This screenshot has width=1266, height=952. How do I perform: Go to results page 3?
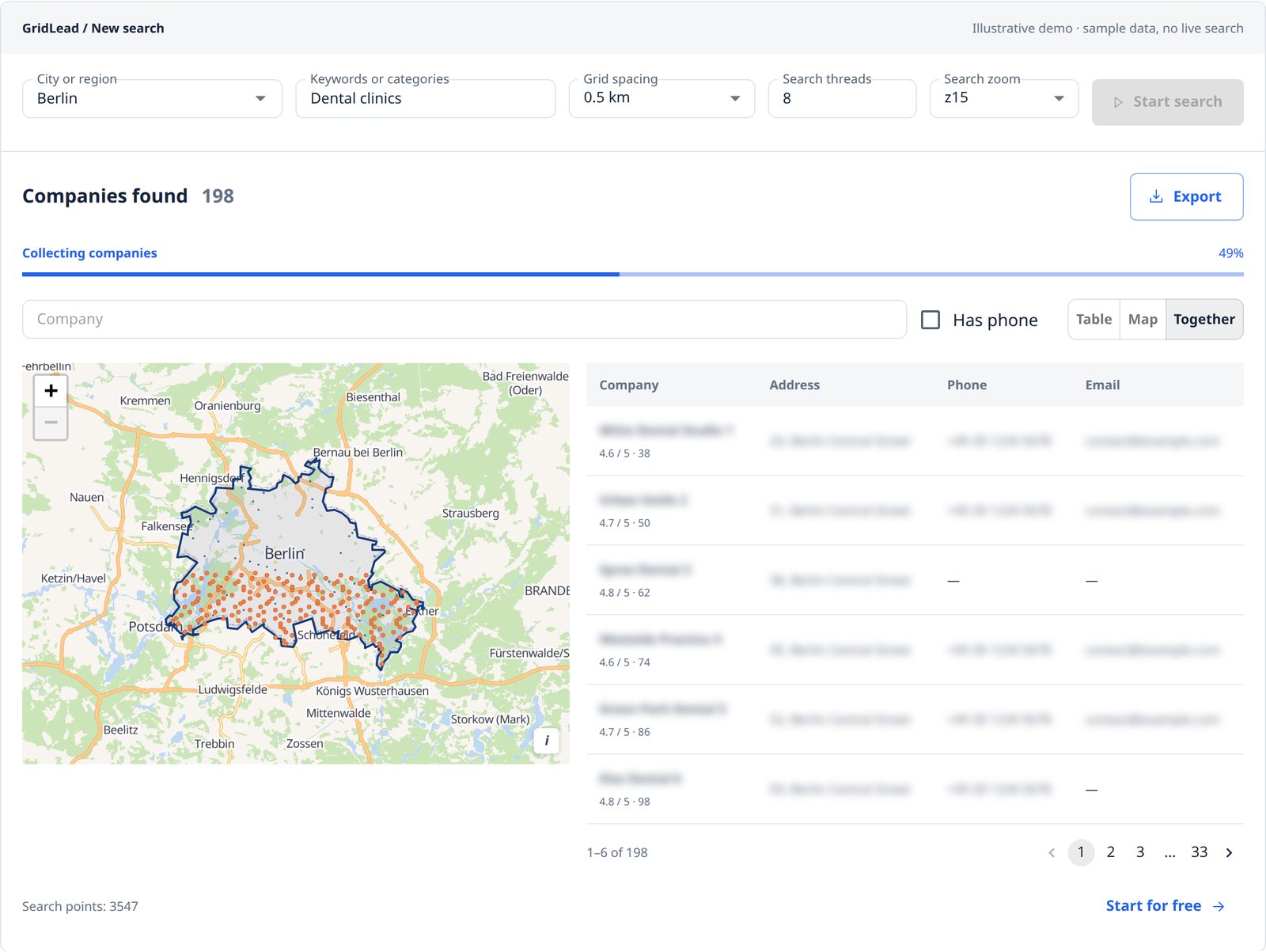point(1140,852)
